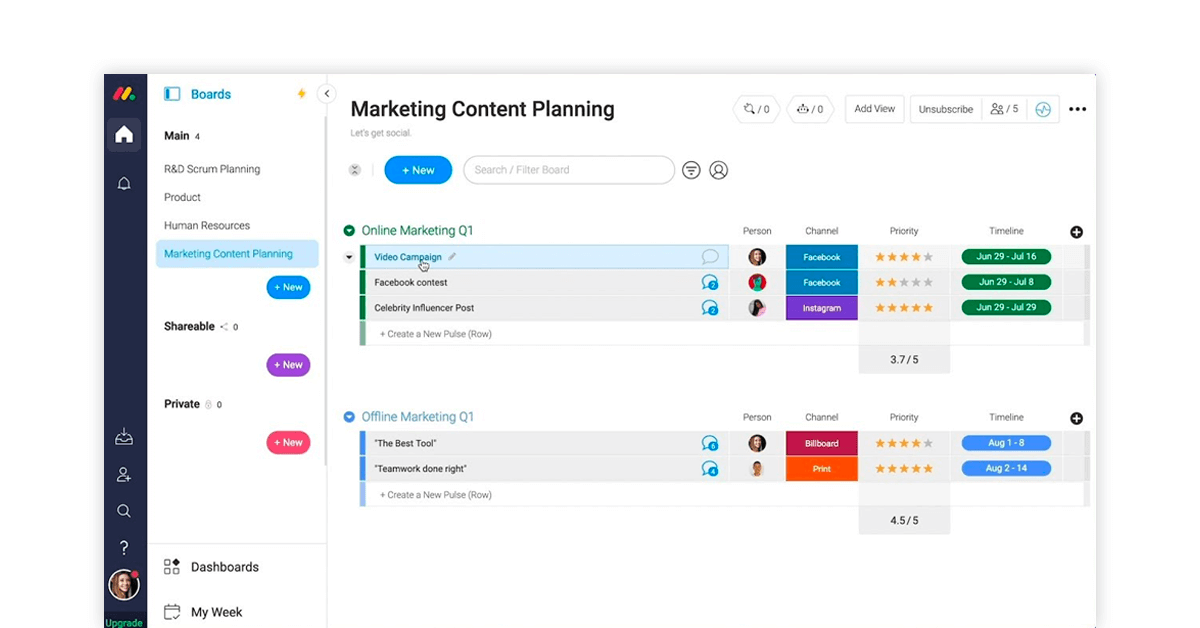This screenshot has height=628, width=1200.
Task: Open "Teamwork done right" updates bubble
Action: [710, 468]
